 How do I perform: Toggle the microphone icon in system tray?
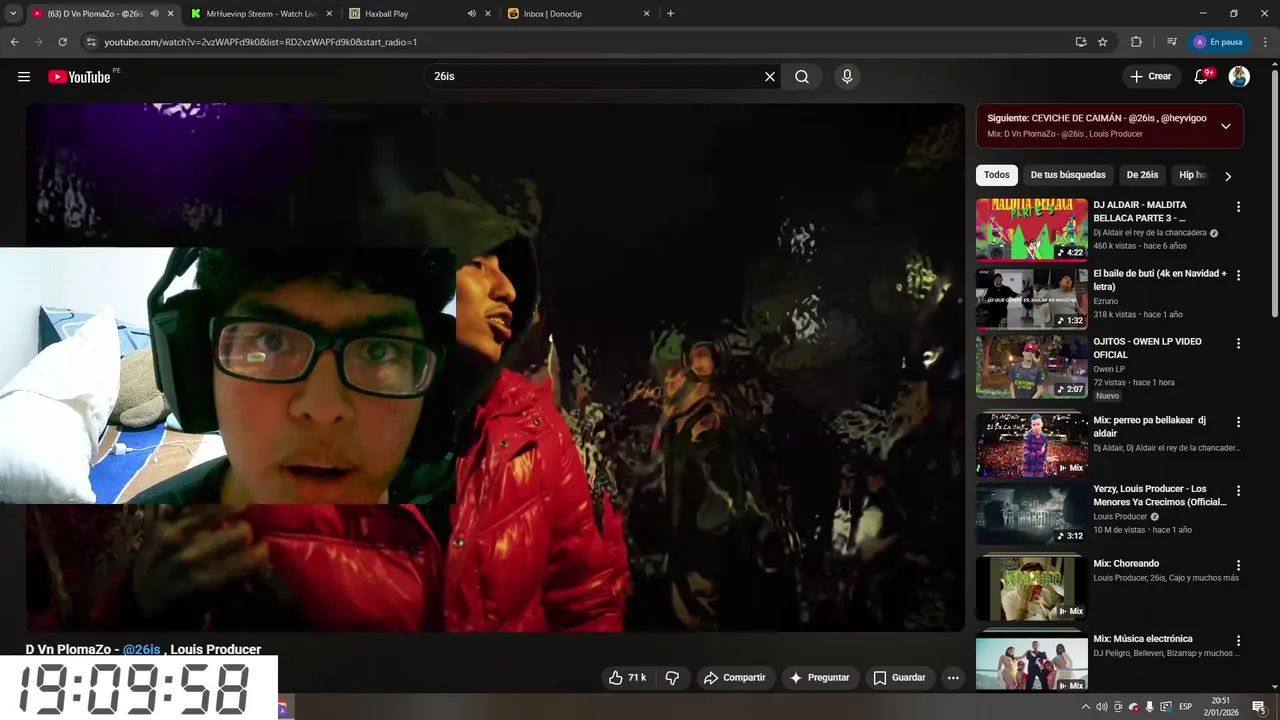point(1149,707)
